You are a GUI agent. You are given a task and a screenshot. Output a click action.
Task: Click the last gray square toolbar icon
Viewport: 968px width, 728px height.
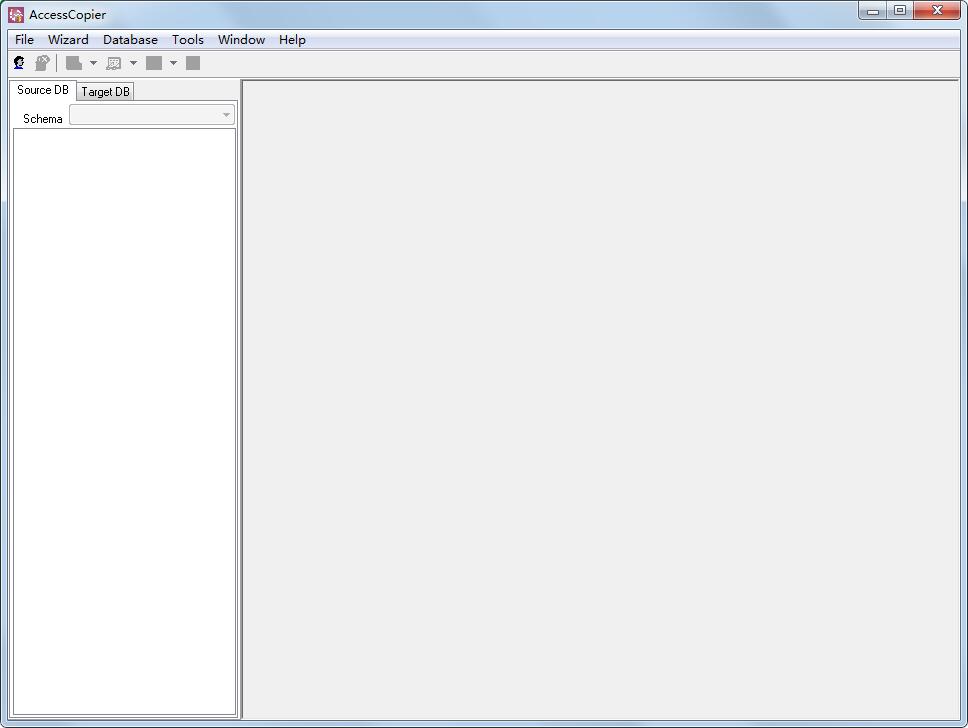(193, 63)
